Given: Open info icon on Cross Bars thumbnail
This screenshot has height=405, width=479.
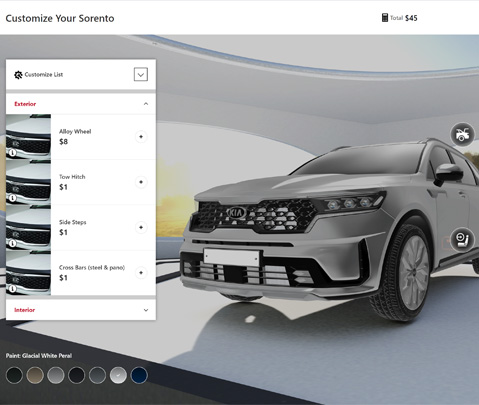Looking at the screenshot, I should coord(12,289).
